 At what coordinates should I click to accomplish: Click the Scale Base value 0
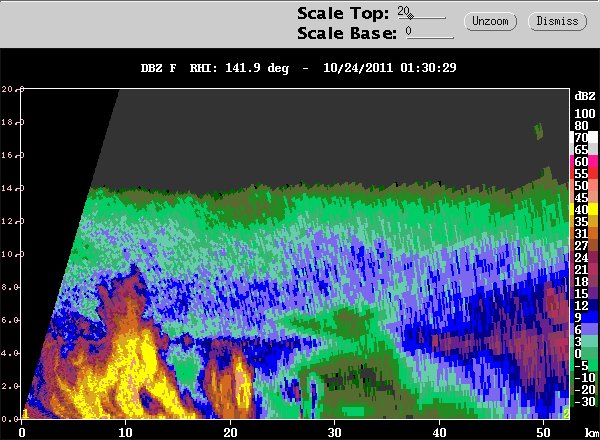tap(409, 31)
